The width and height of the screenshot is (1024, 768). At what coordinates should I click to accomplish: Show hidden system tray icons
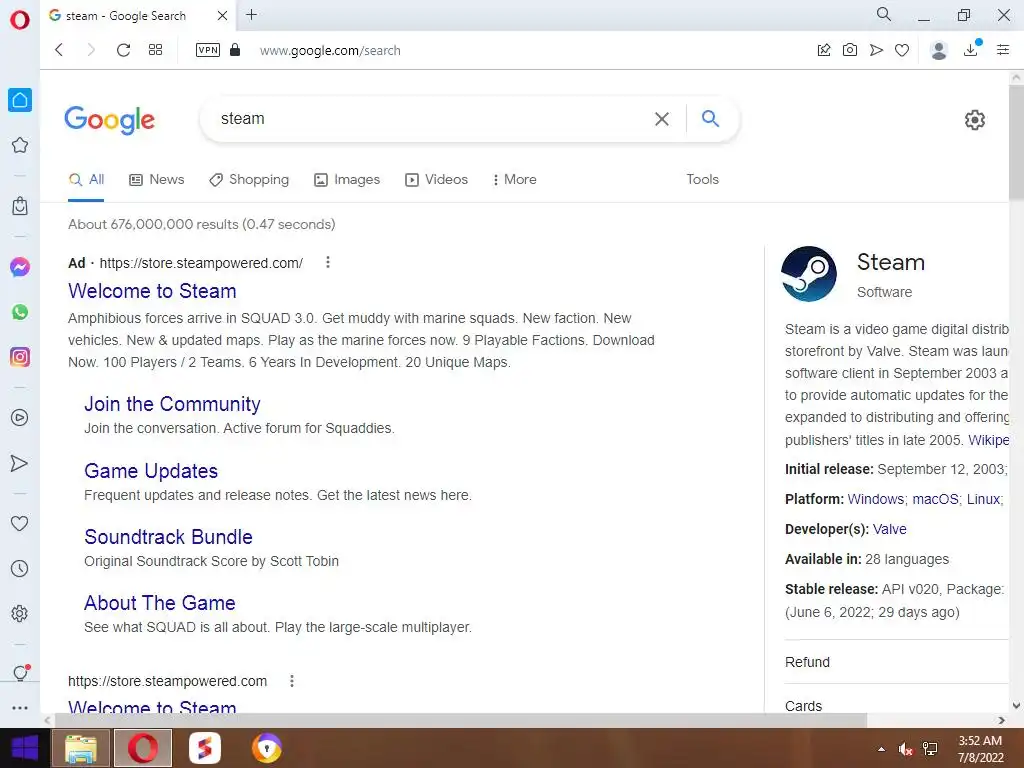point(882,749)
